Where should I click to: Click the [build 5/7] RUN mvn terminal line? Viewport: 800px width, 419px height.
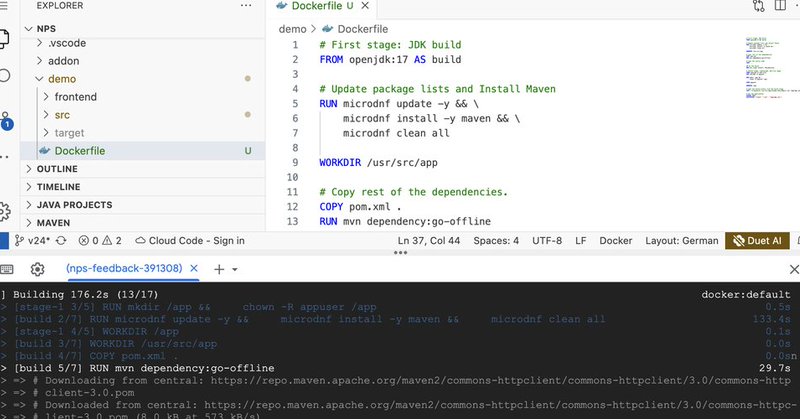click(144, 368)
